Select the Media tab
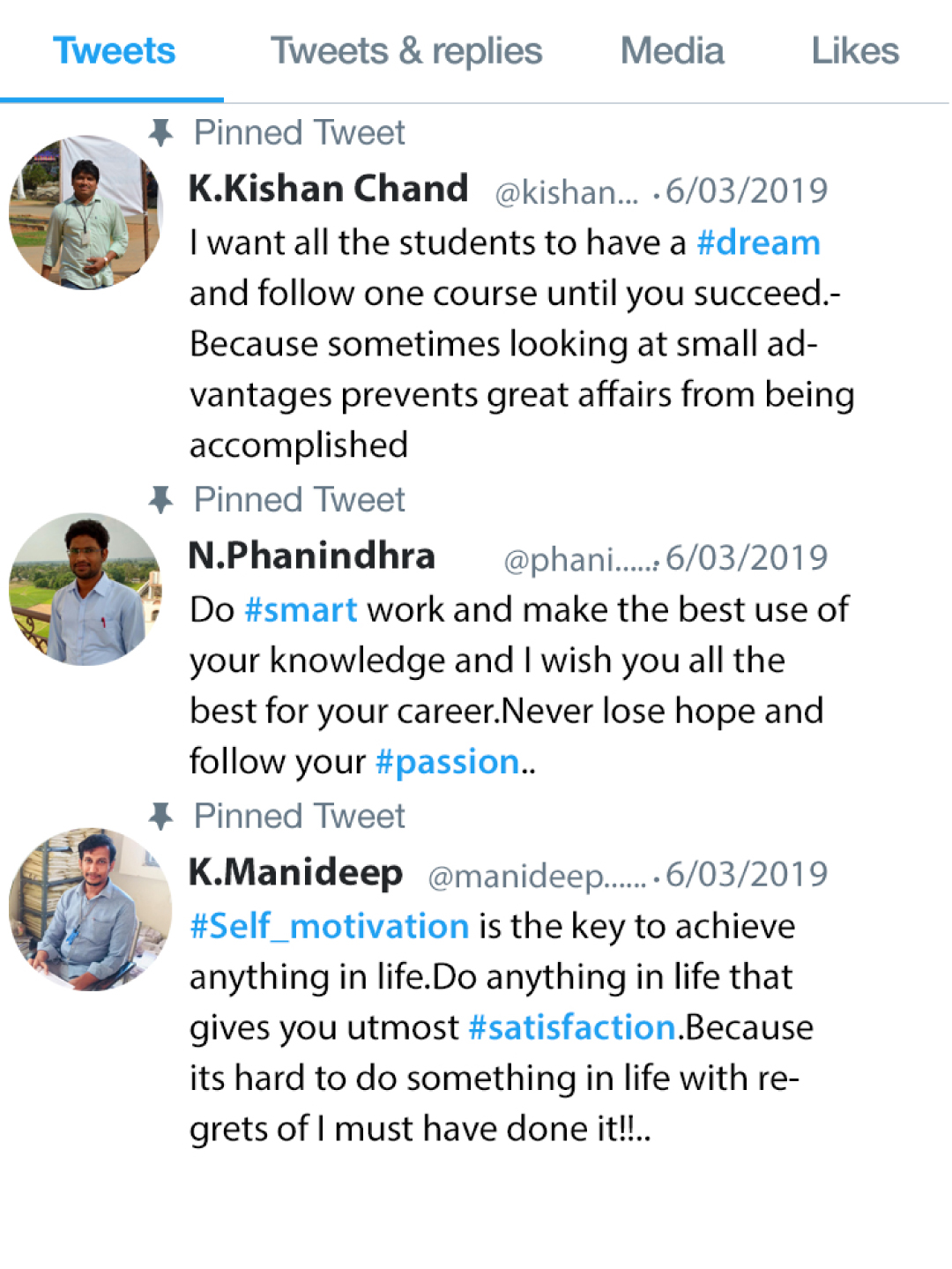This screenshot has height=1269, width=952. 672,51
